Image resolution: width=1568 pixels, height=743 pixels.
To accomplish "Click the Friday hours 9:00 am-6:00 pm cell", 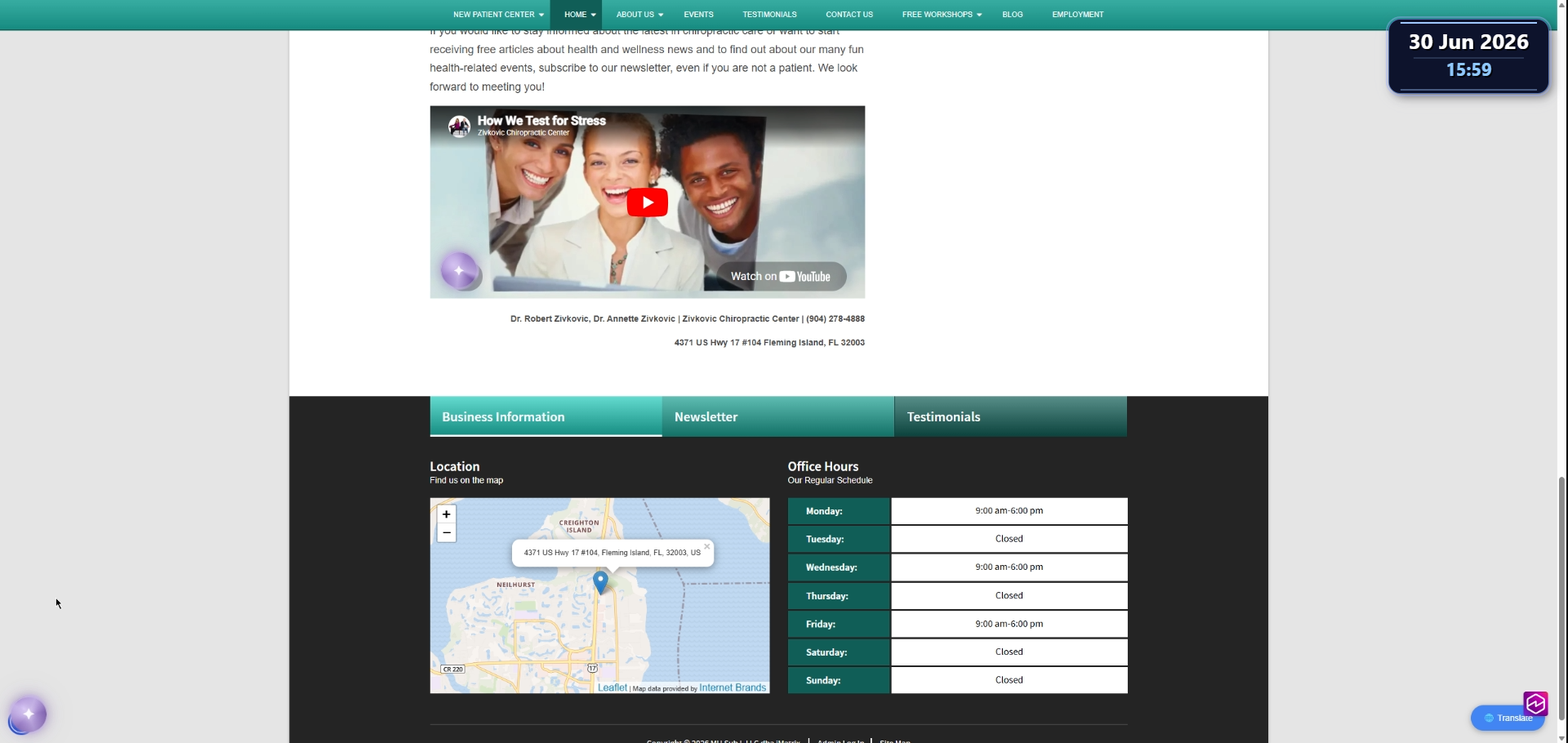I will pos(1009,624).
